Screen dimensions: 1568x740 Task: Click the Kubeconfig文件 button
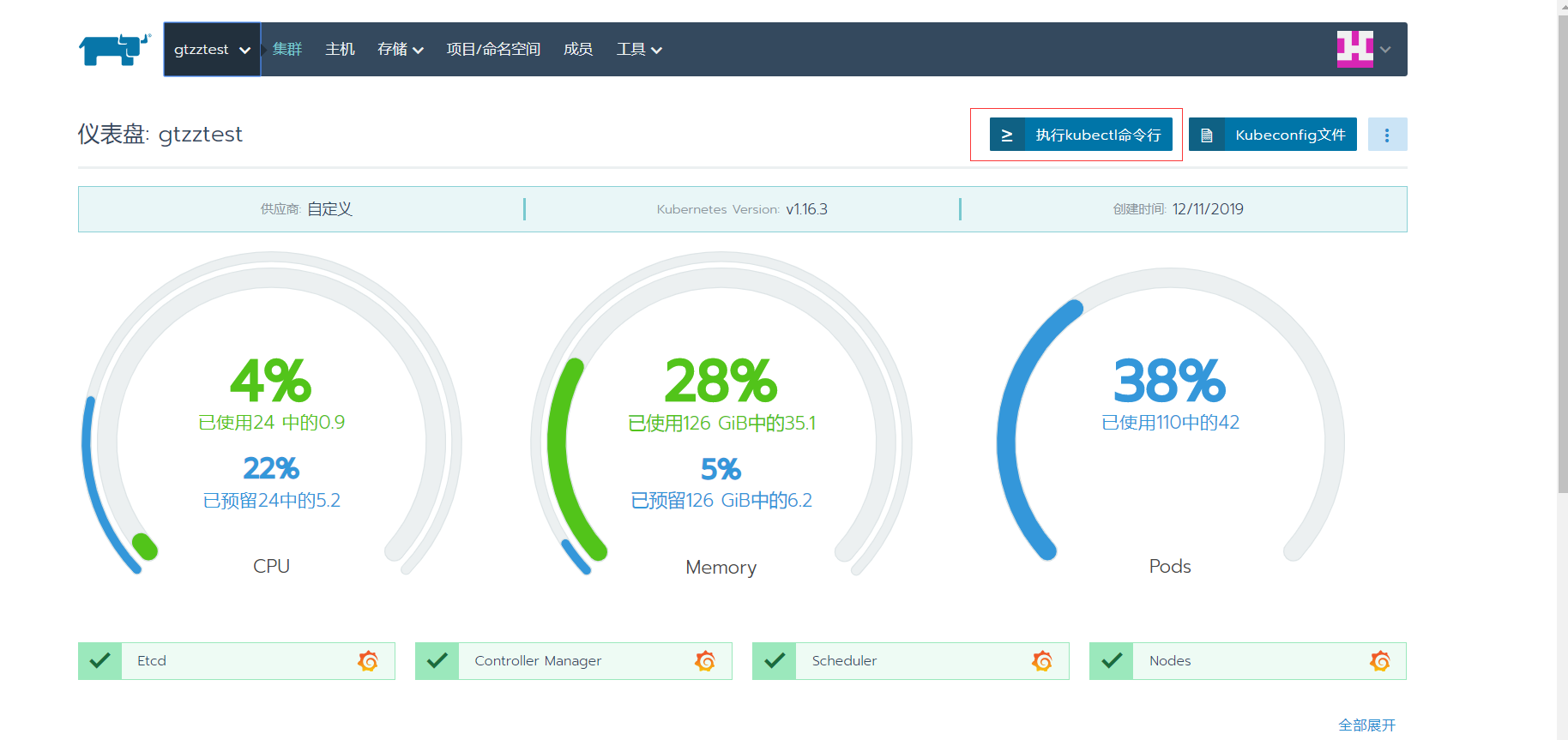click(x=1273, y=135)
